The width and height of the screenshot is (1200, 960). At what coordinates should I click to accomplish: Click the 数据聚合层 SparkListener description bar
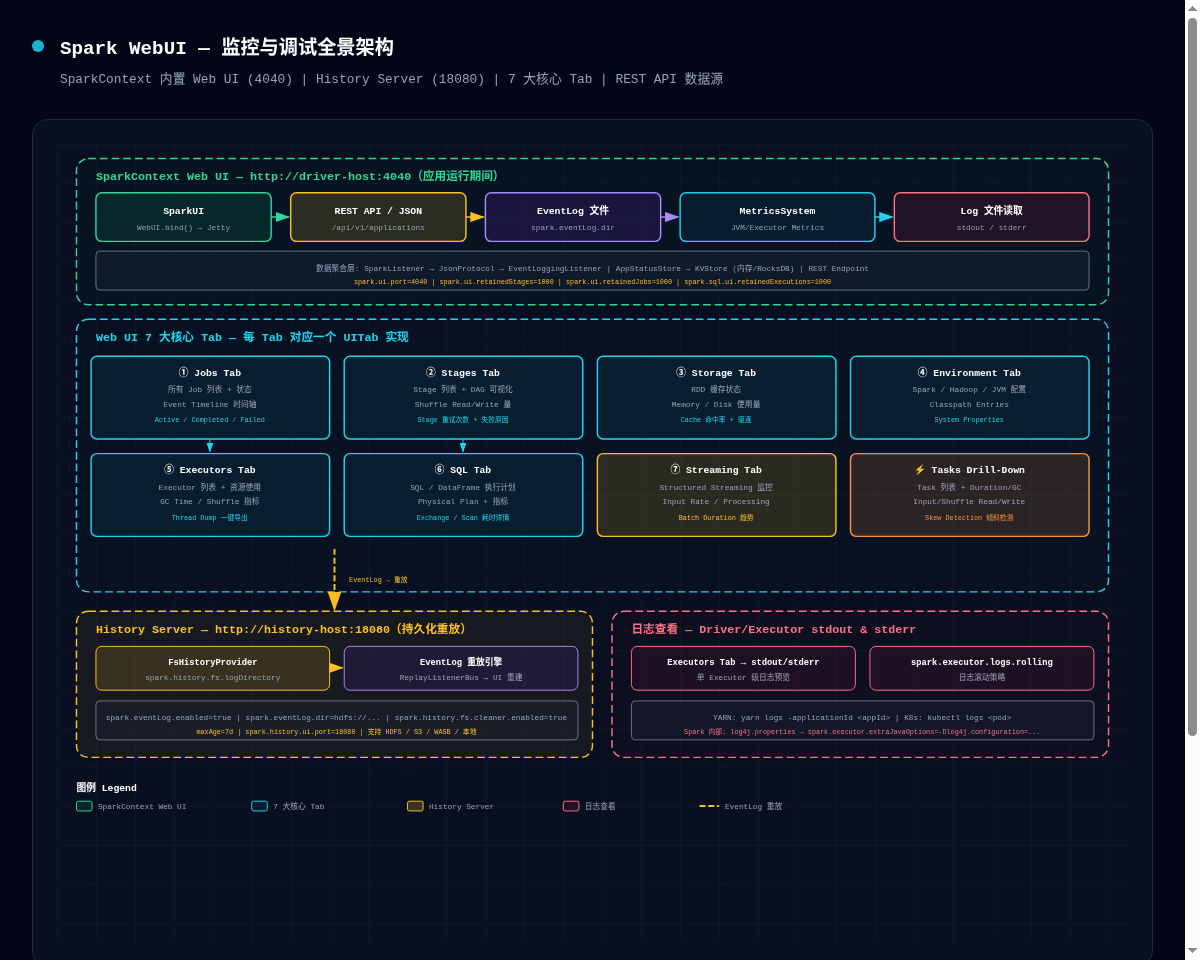pyautogui.click(x=592, y=271)
